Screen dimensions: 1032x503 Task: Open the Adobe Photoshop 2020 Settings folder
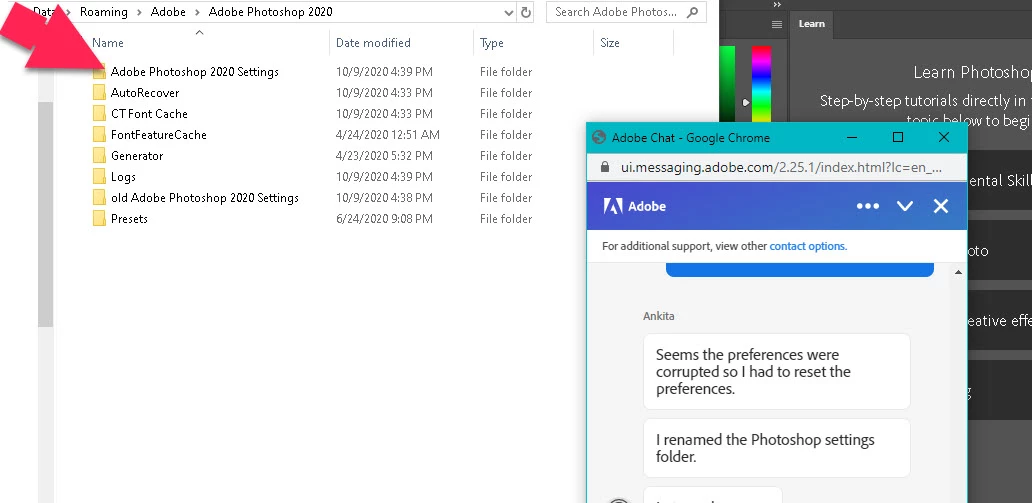(194, 72)
